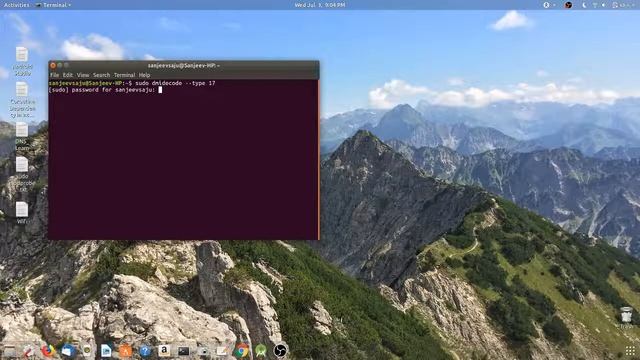The width and height of the screenshot is (640, 360).
Task: Click the Activities button in top bar
Action: (16, 5)
